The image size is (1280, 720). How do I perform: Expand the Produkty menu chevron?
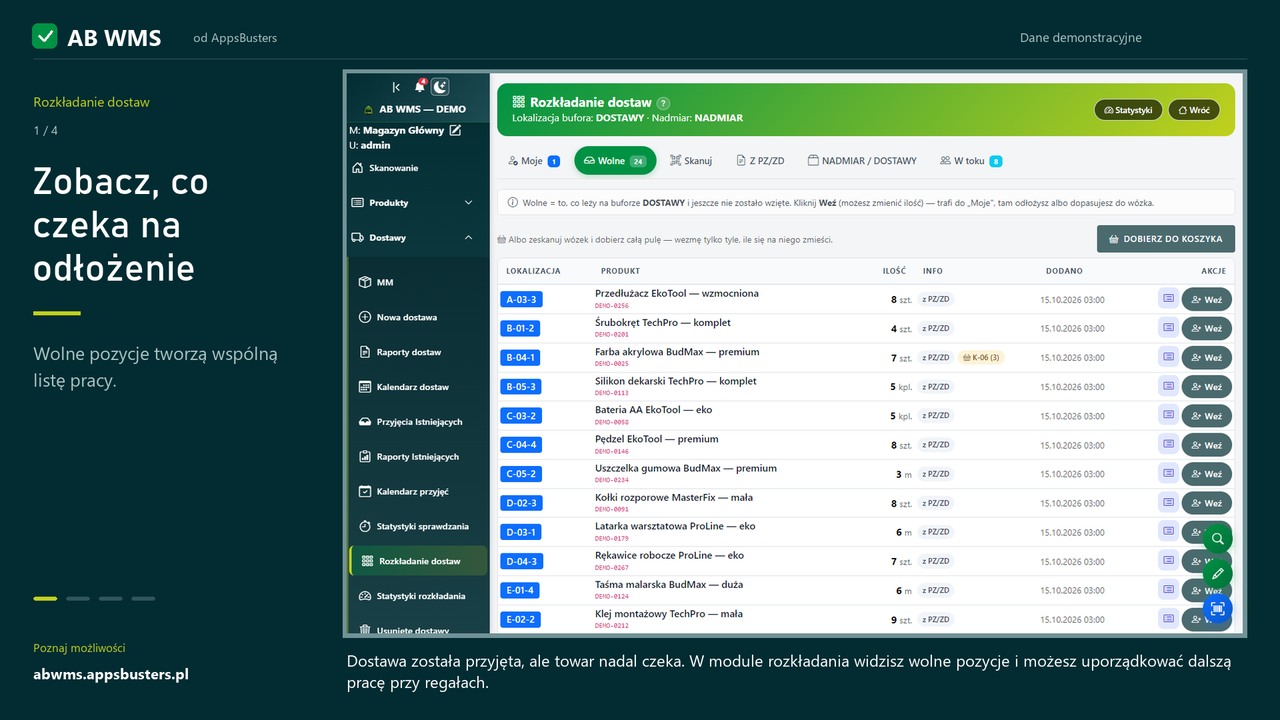point(468,203)
